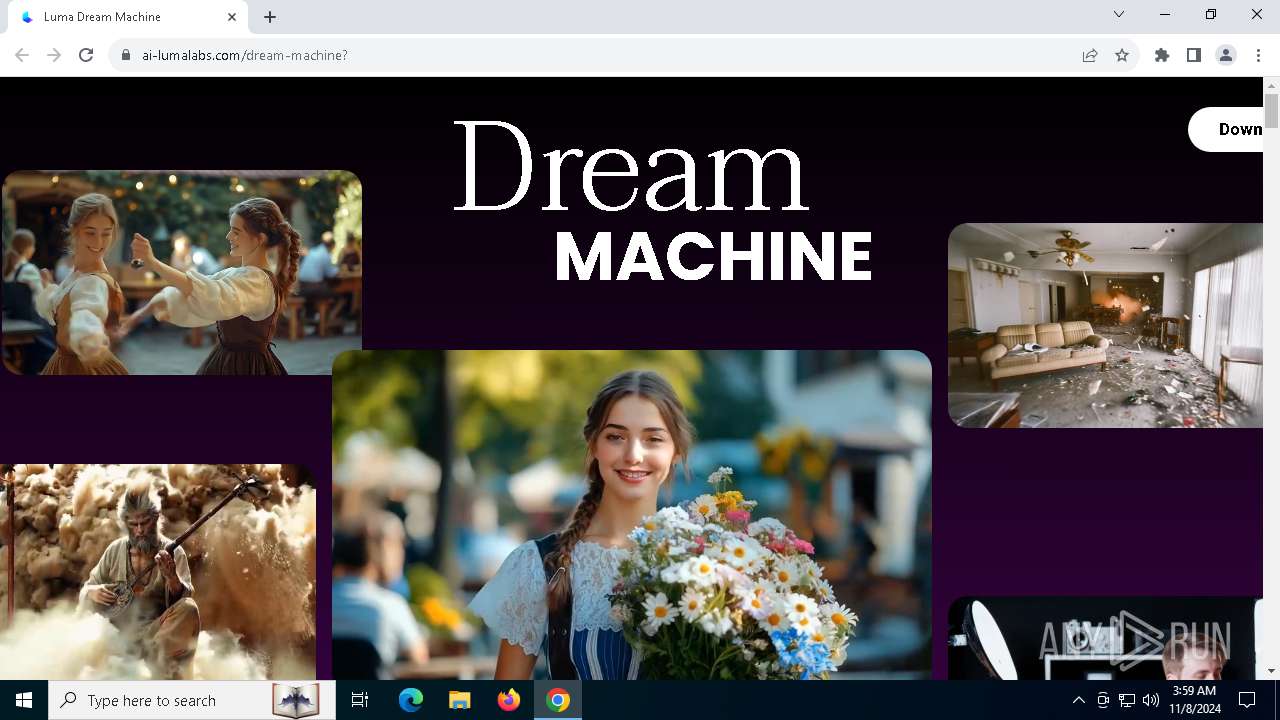The image size is (1280, 720).
Task: Open the Windows Start menu
Action: click(24, 700)
